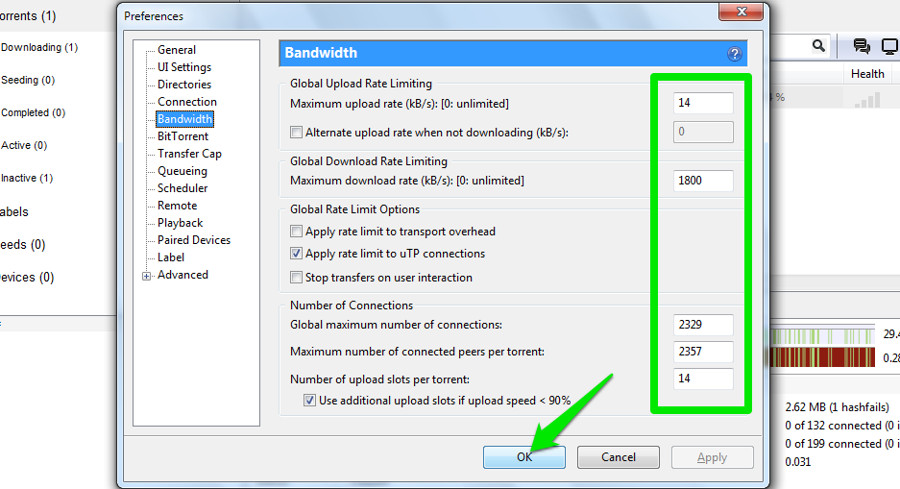Image resolution: width=900 pixels, height=489 pixels.
Task: Click the maximum download rate field
Action: coord(703,181)
